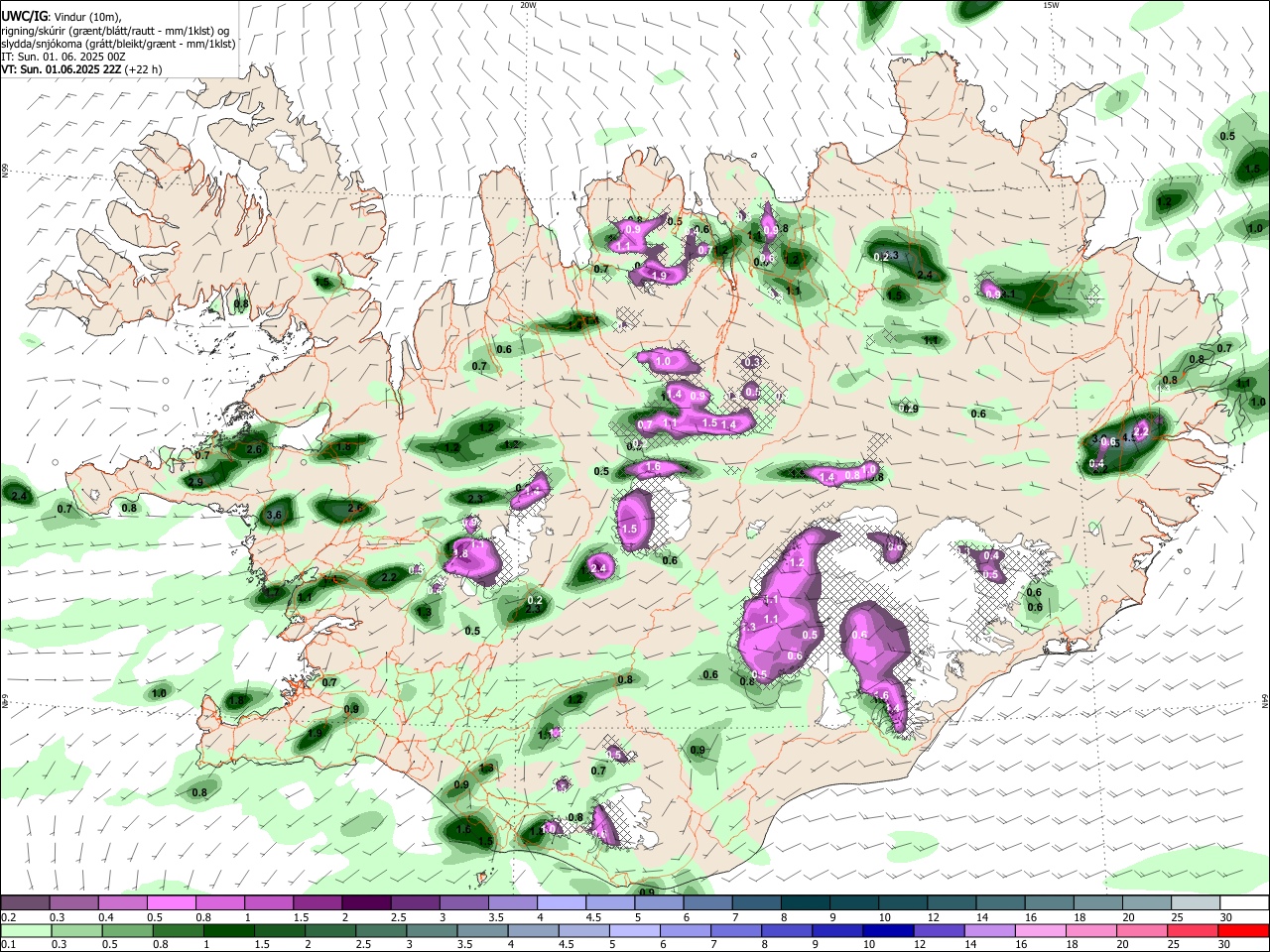This screenshot has width=1270, height=952.
Task: Select the darkest green swatch labelled 1 in lower legend
Action: [x=228, y=931]
